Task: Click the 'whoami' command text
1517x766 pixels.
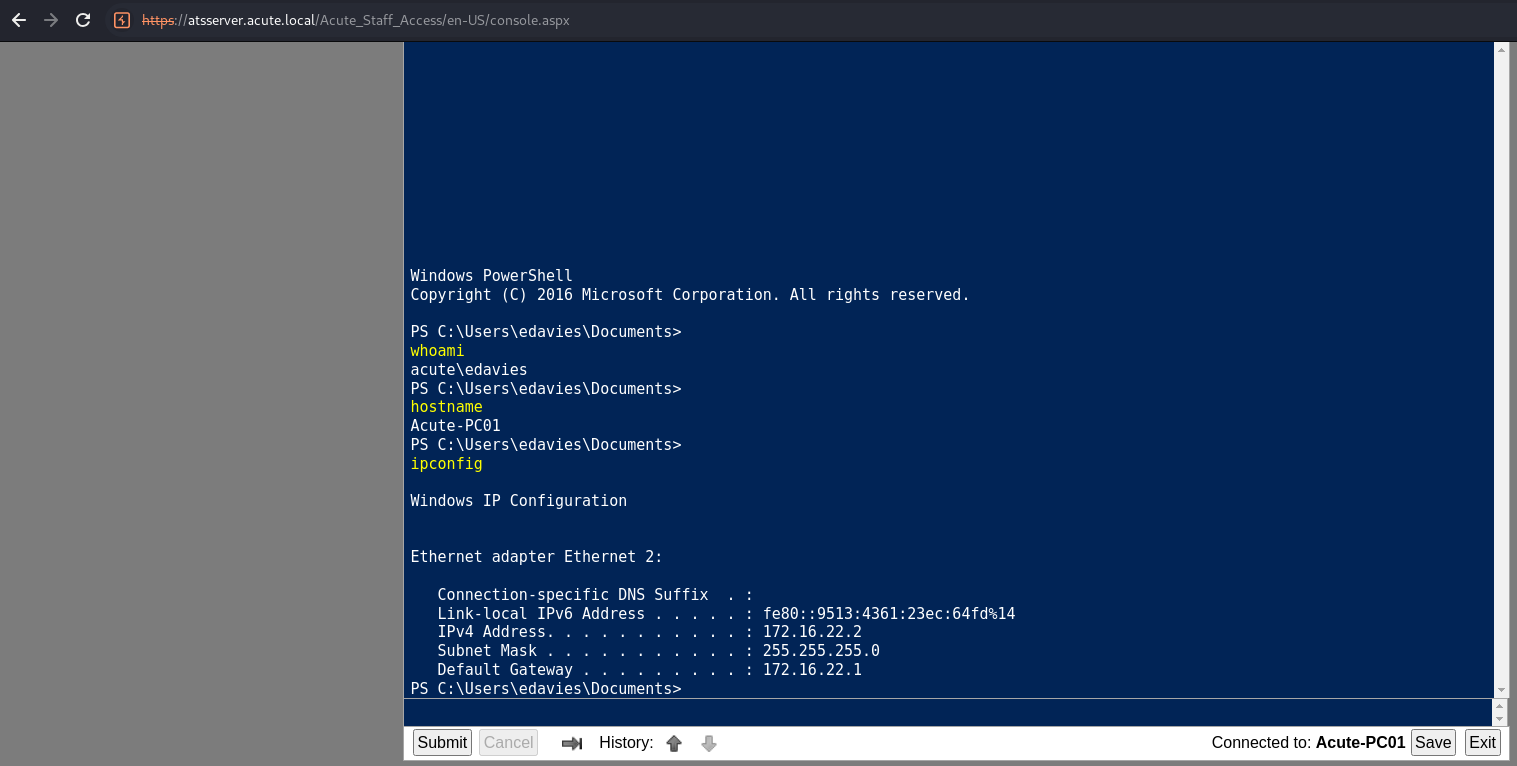Action: [437, 351]
